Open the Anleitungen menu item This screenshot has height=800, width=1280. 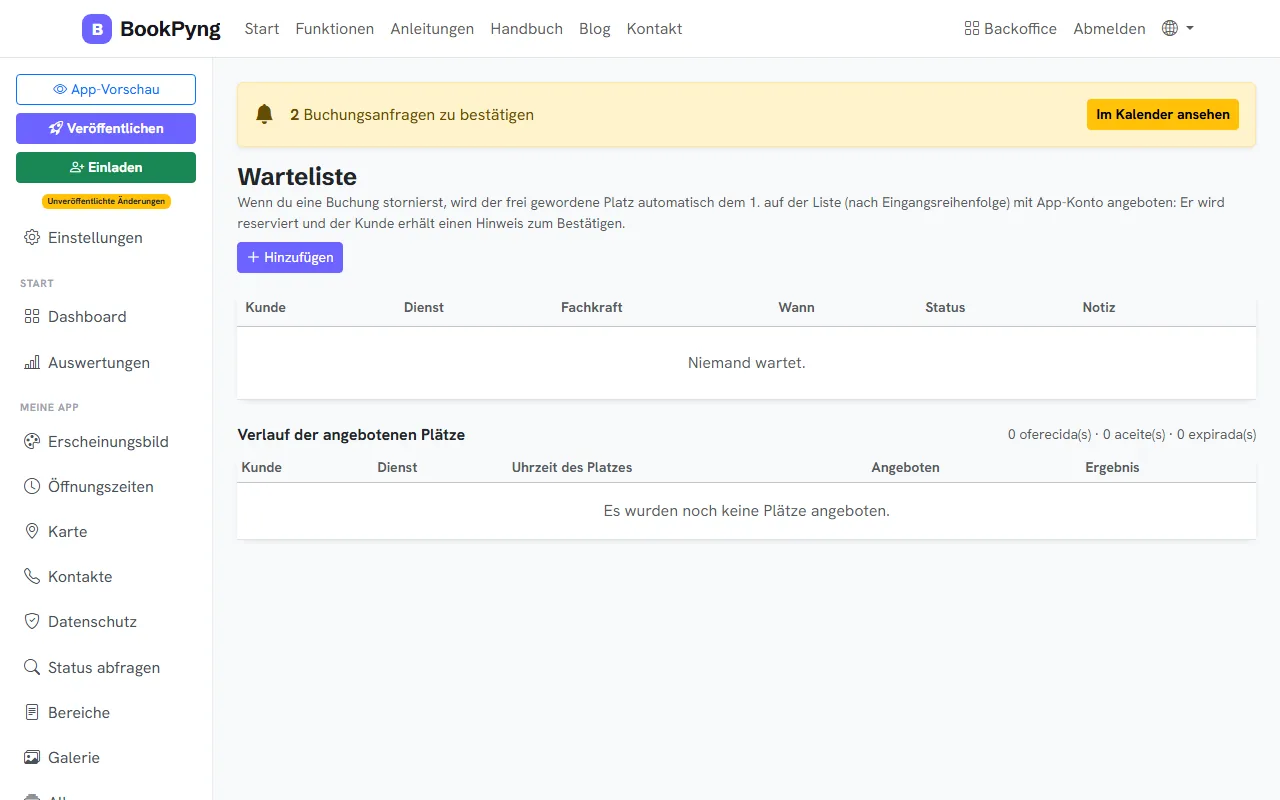tap(432, 29)
